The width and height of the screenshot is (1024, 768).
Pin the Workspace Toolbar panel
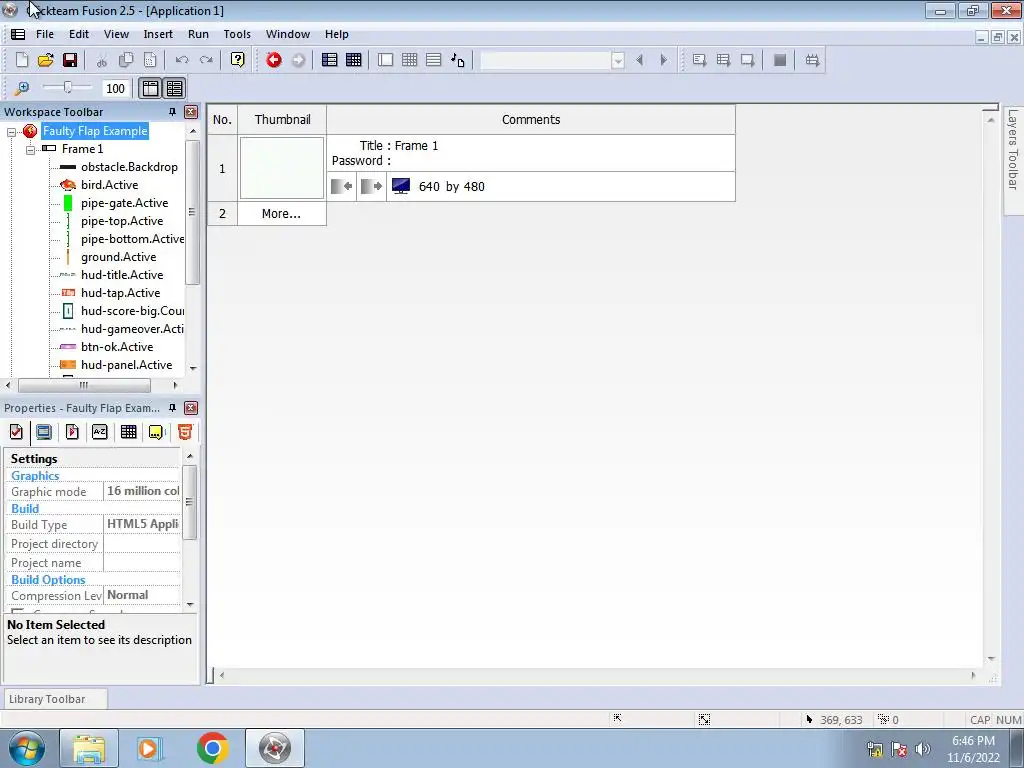point(172,112)
